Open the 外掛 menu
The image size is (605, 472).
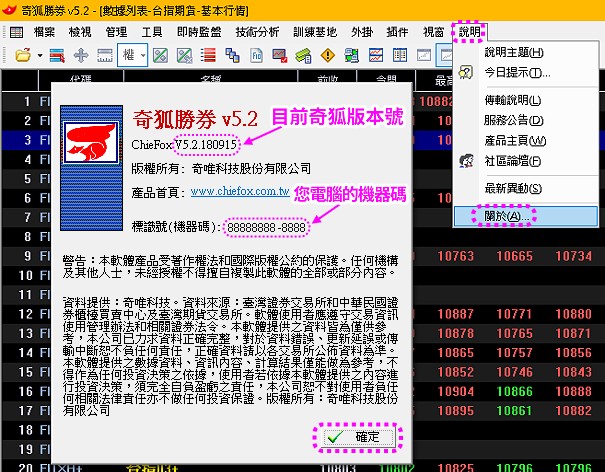(362, 32)
